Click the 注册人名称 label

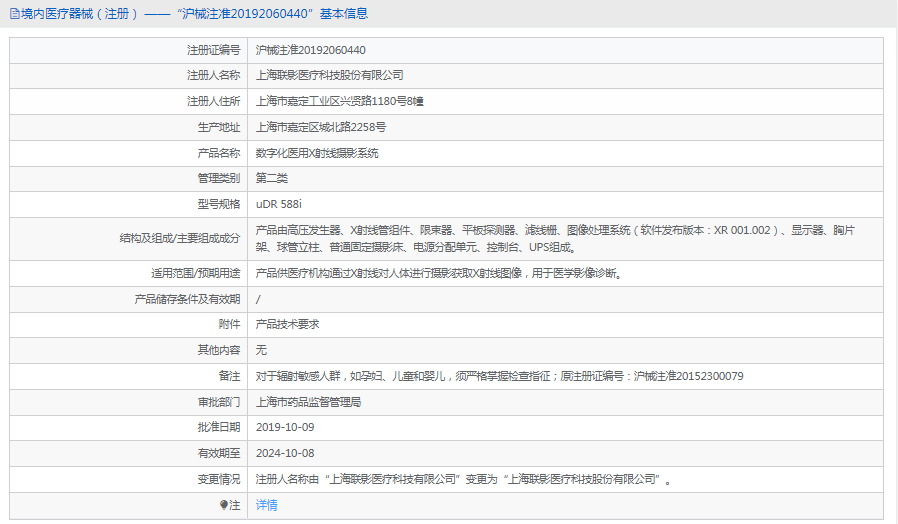(x=214, y=76)
